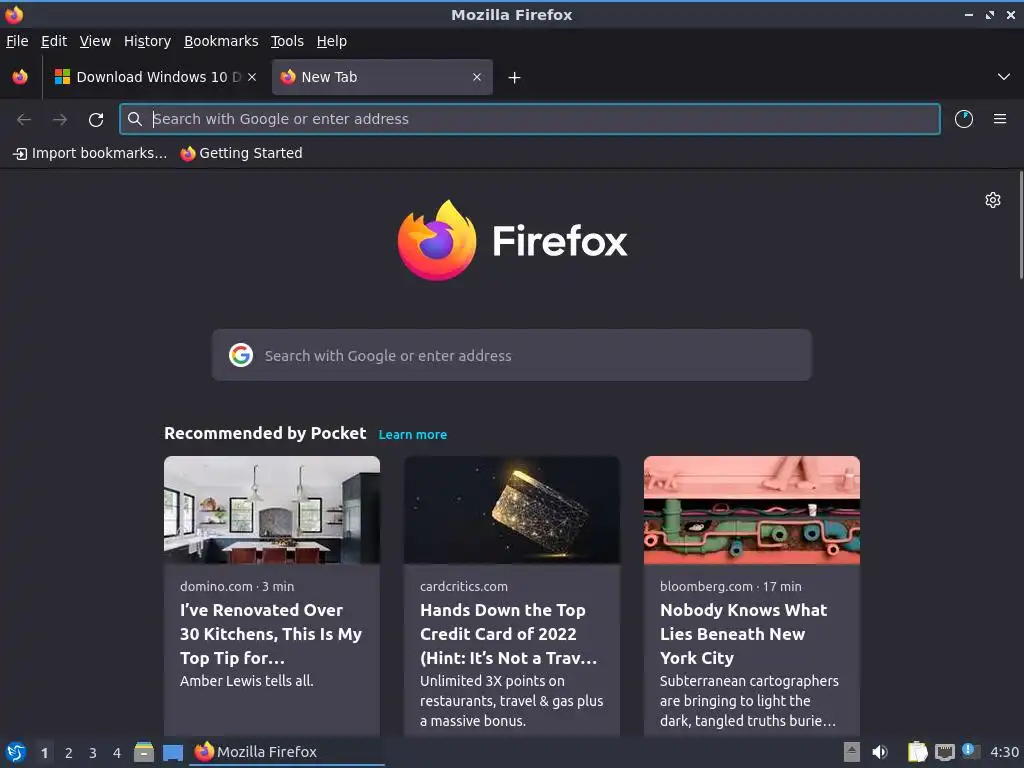Open article I've Renovated Over 30 Kitchens
The height and width of the screenshot is (768, 1024).
click(x=271, y=634)
